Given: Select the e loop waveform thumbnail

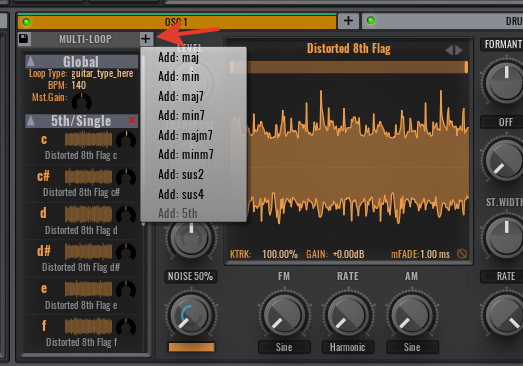Looking at the screenshot, I should 88,289.
